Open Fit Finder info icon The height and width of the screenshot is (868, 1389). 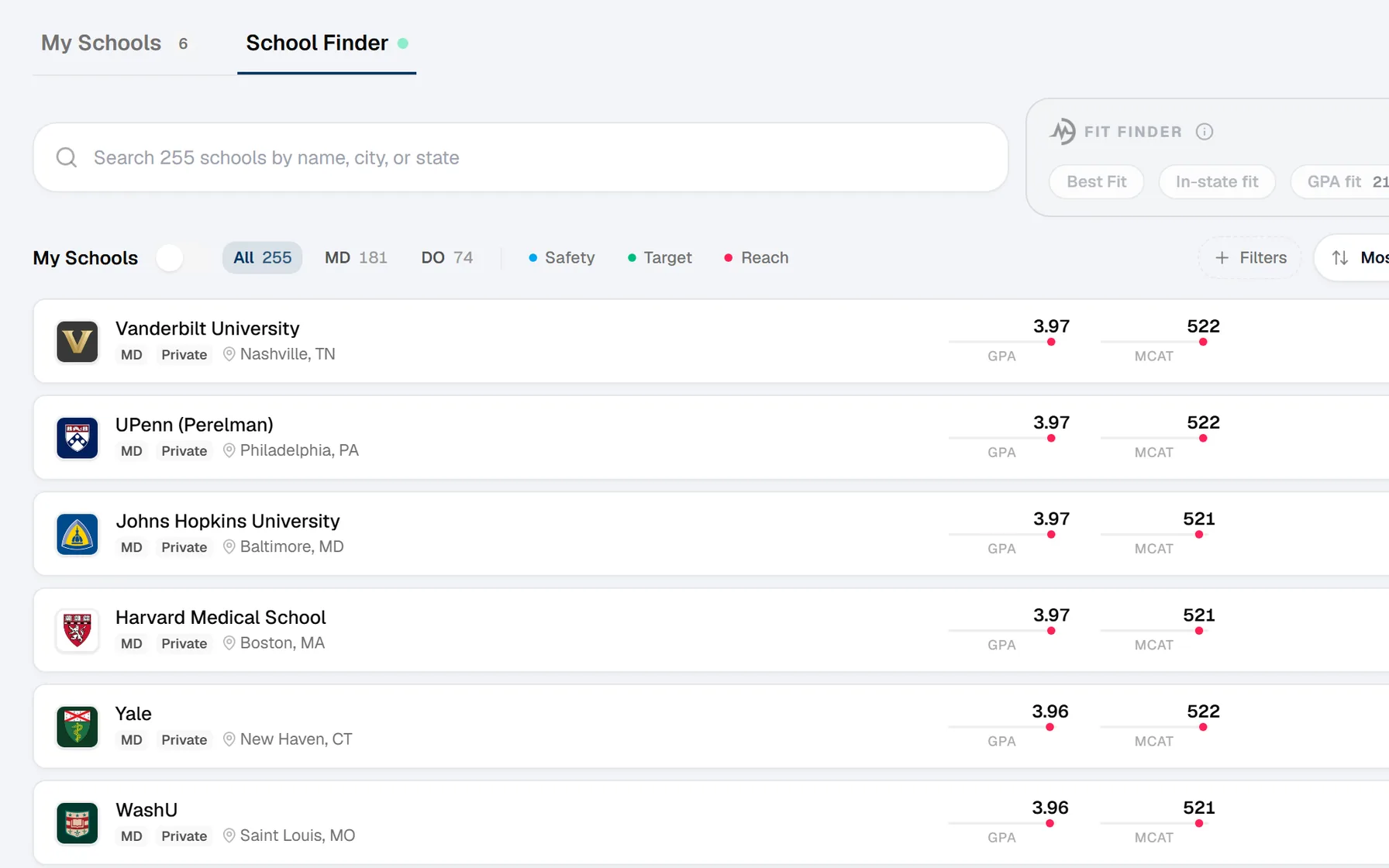(x=1205, y=132)
